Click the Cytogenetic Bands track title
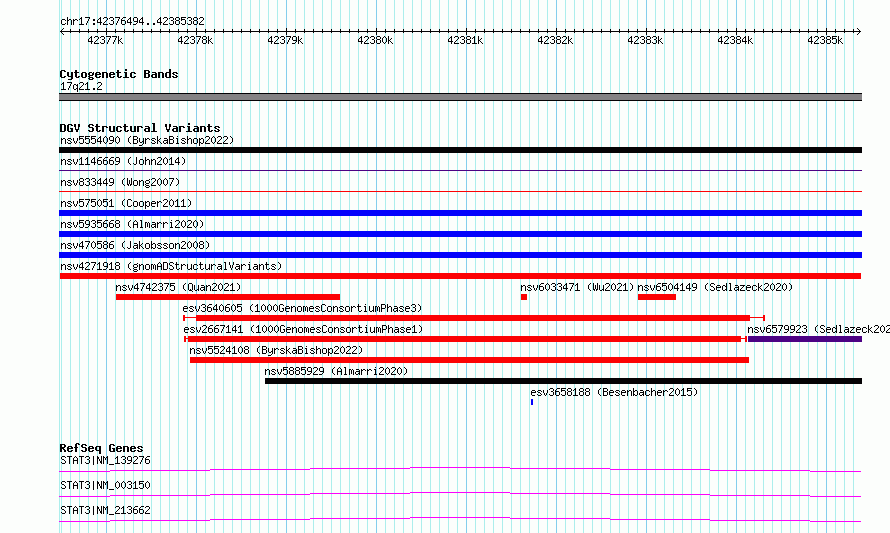890x533 pixels. click(x=119, y=74)
